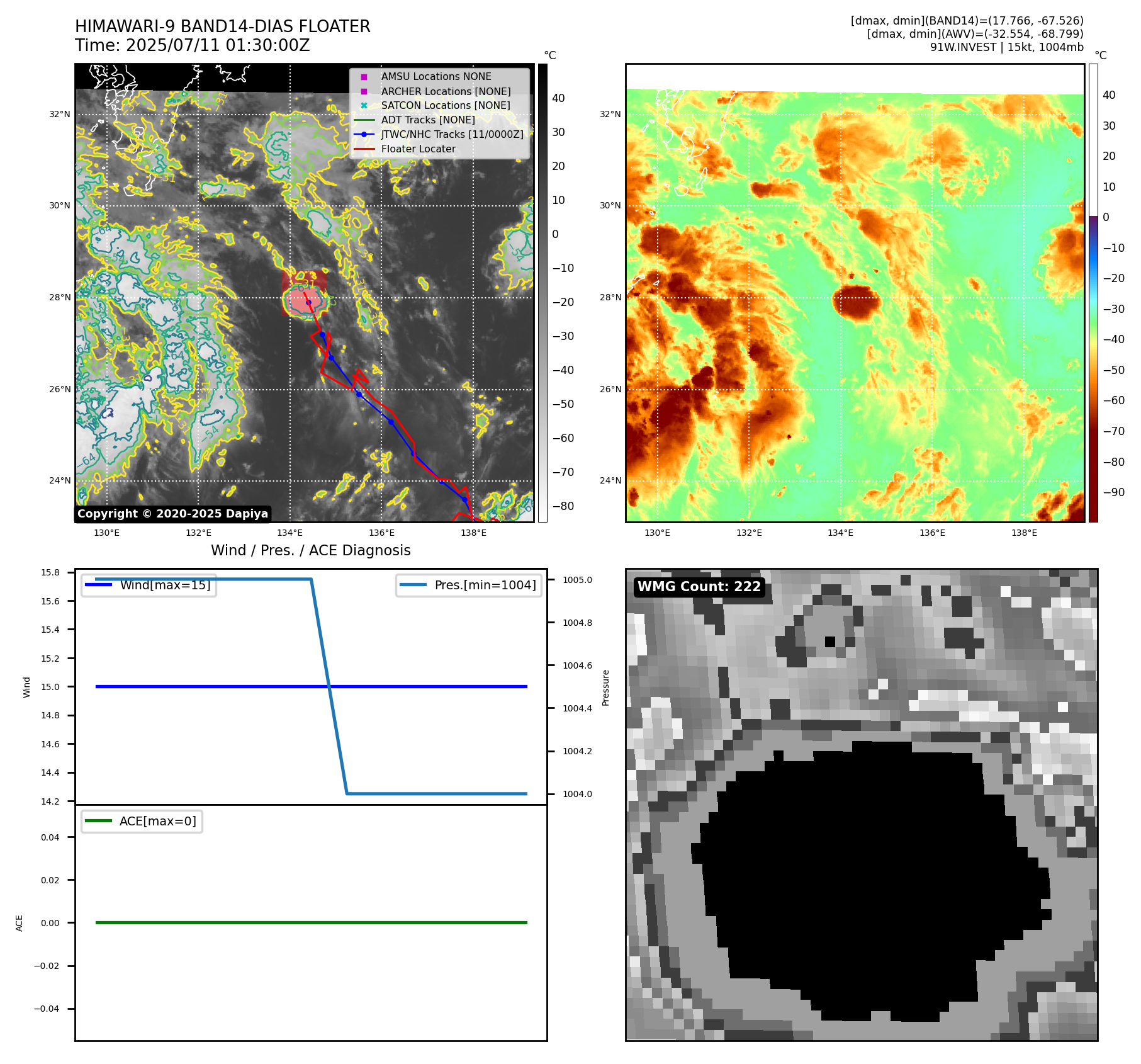
Task: Click the 91W.INVEST | 15kt, 1004mb text
Action: (x=1007, y=47)
